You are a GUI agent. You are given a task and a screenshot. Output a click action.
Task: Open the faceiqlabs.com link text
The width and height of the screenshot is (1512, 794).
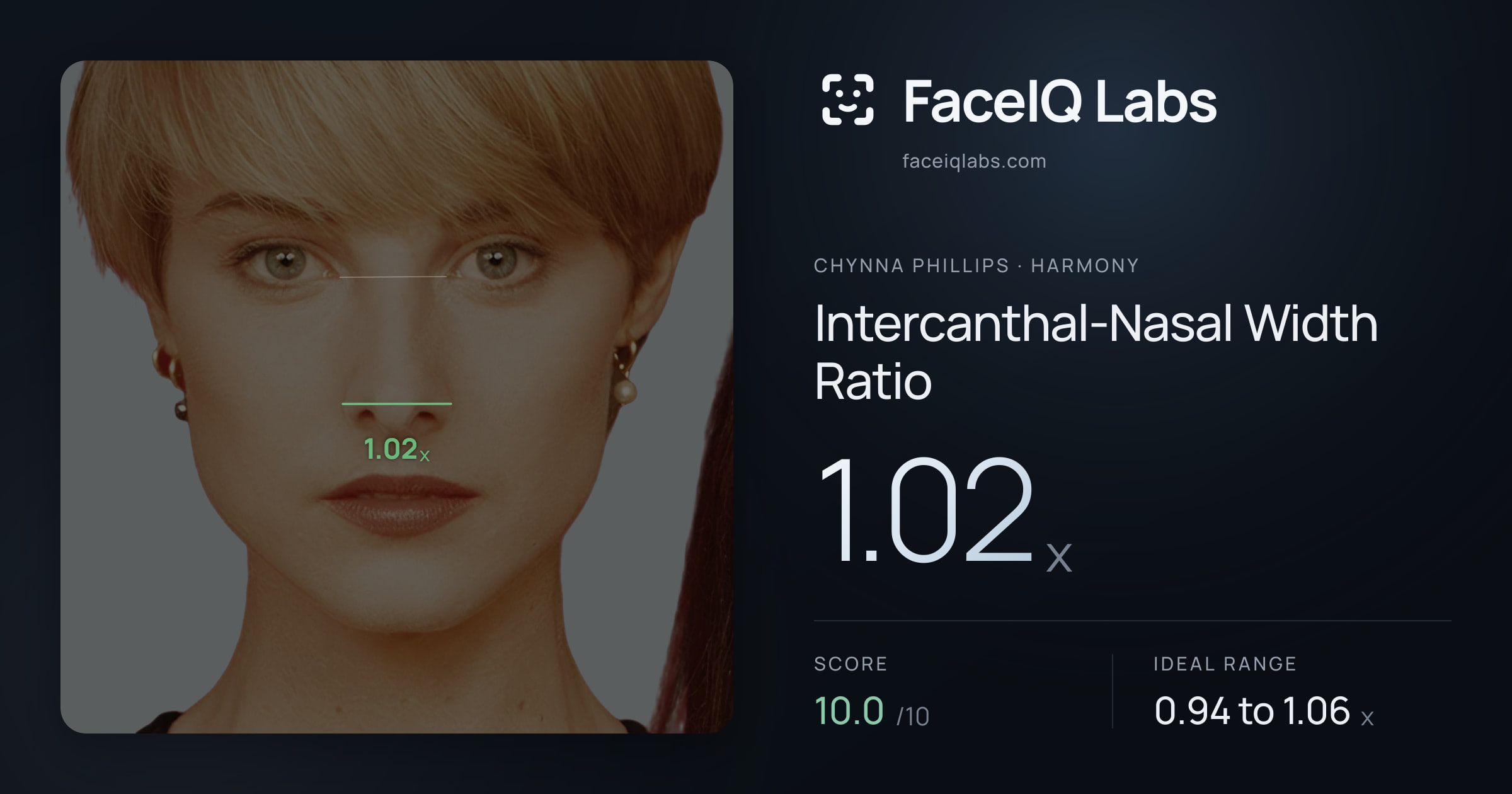click(x=974, y=161)
